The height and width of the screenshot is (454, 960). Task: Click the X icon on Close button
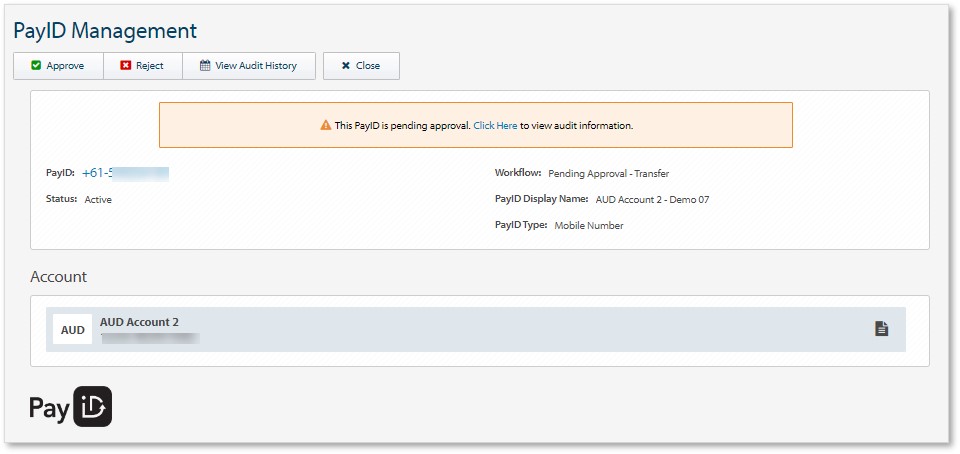point(345,66)
